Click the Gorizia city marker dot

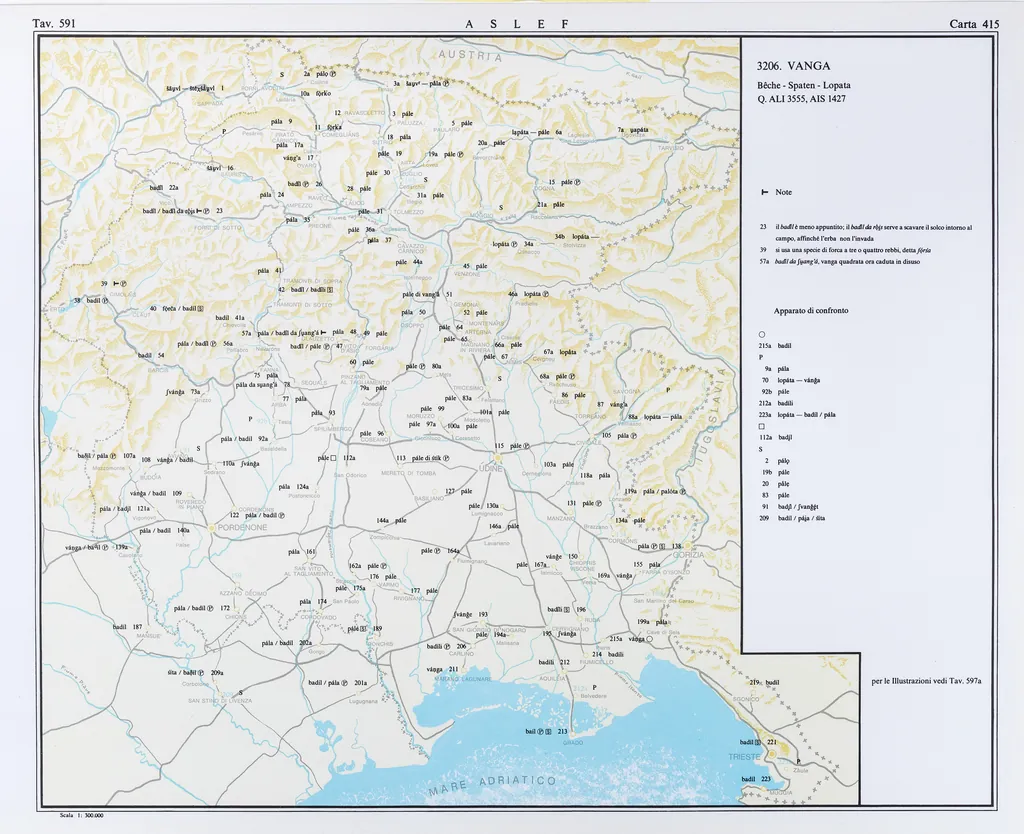point(686,546)
